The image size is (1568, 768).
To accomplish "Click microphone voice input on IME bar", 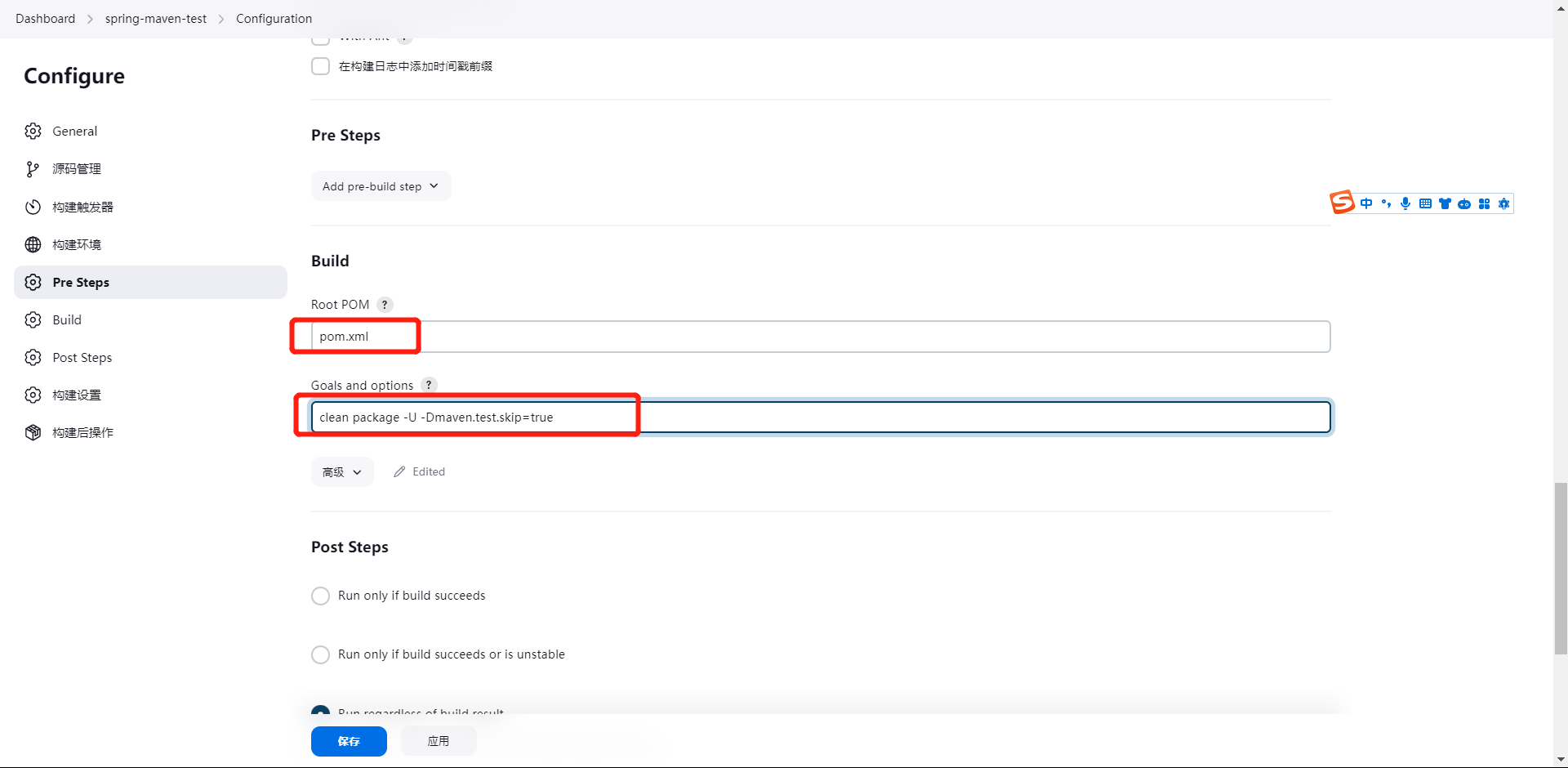I will pos(1405,203).
